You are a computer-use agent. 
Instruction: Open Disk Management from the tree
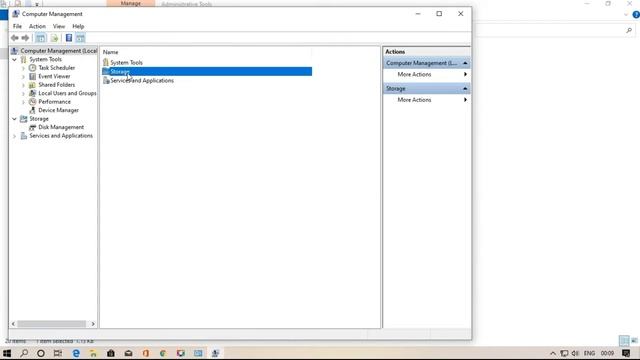tap(61, 127)
